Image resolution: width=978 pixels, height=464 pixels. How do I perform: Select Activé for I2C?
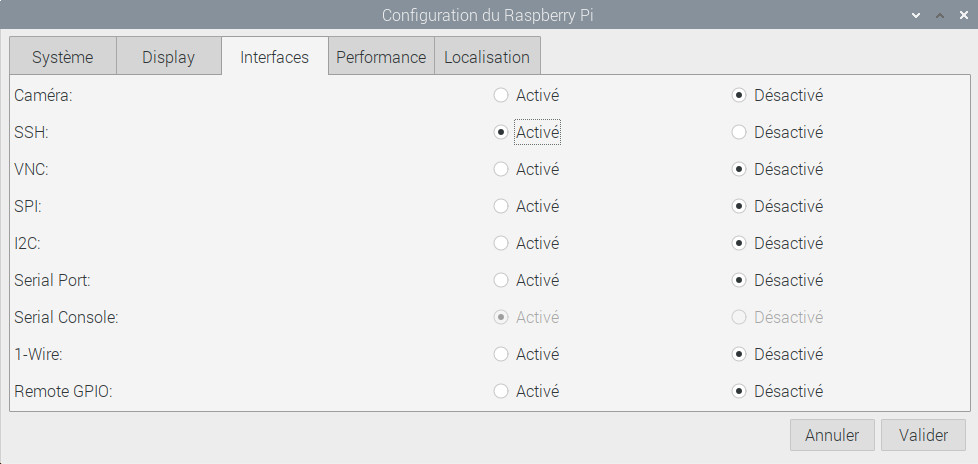501,243
